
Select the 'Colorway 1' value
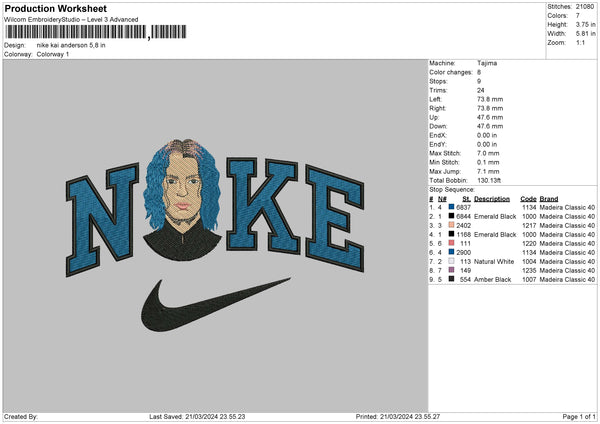coord(53,54)
